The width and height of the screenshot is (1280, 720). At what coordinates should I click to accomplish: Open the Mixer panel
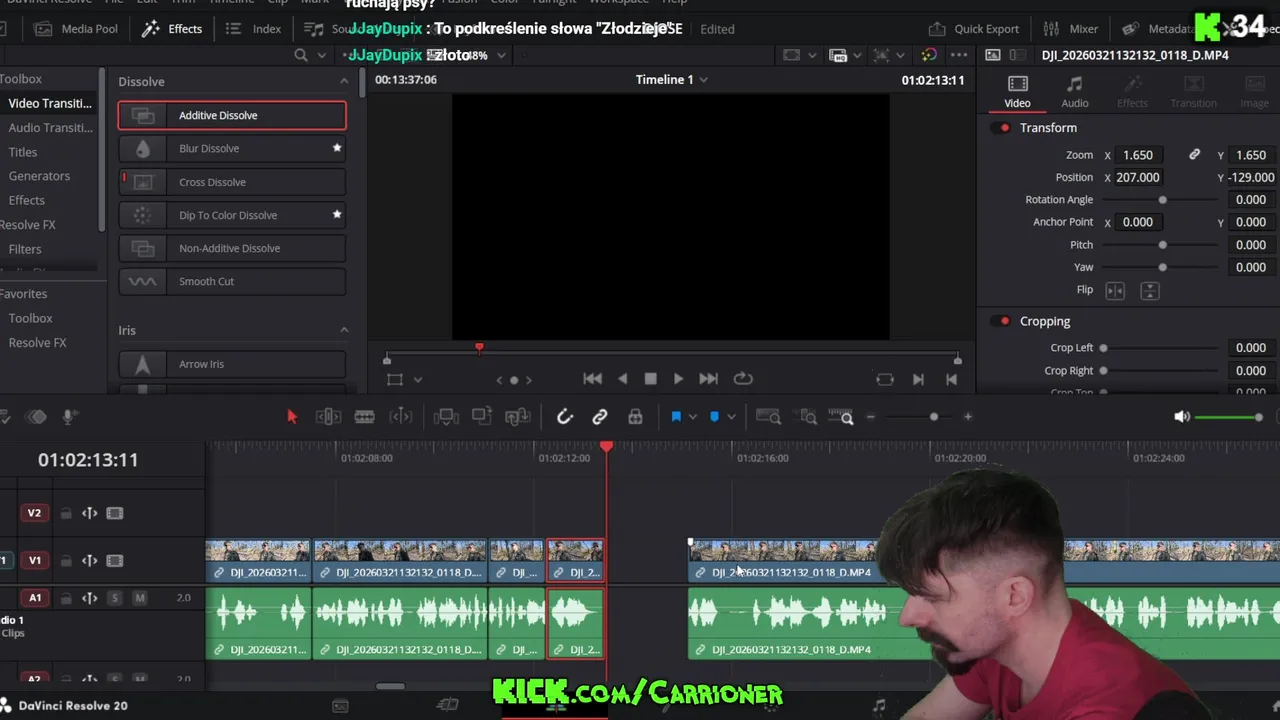point(1071,29)
